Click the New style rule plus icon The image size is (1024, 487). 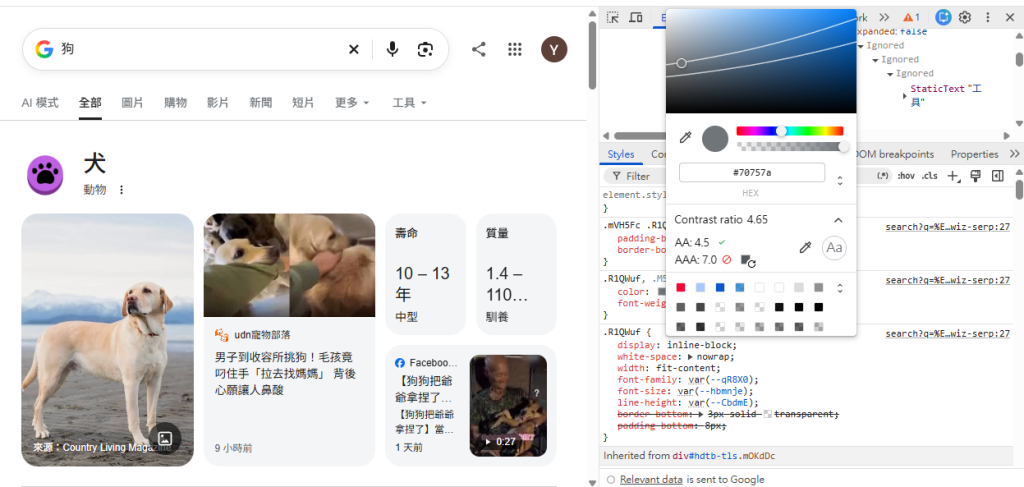(x=954, y=176)
